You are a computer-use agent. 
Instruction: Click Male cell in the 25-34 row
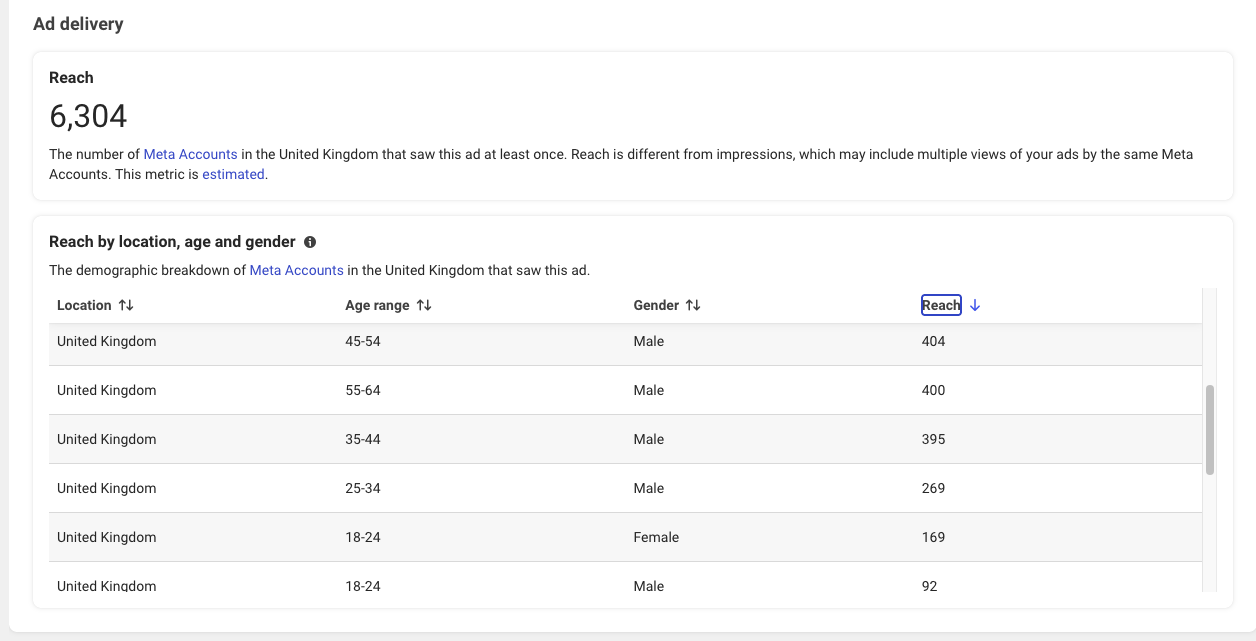pos(649,488)
